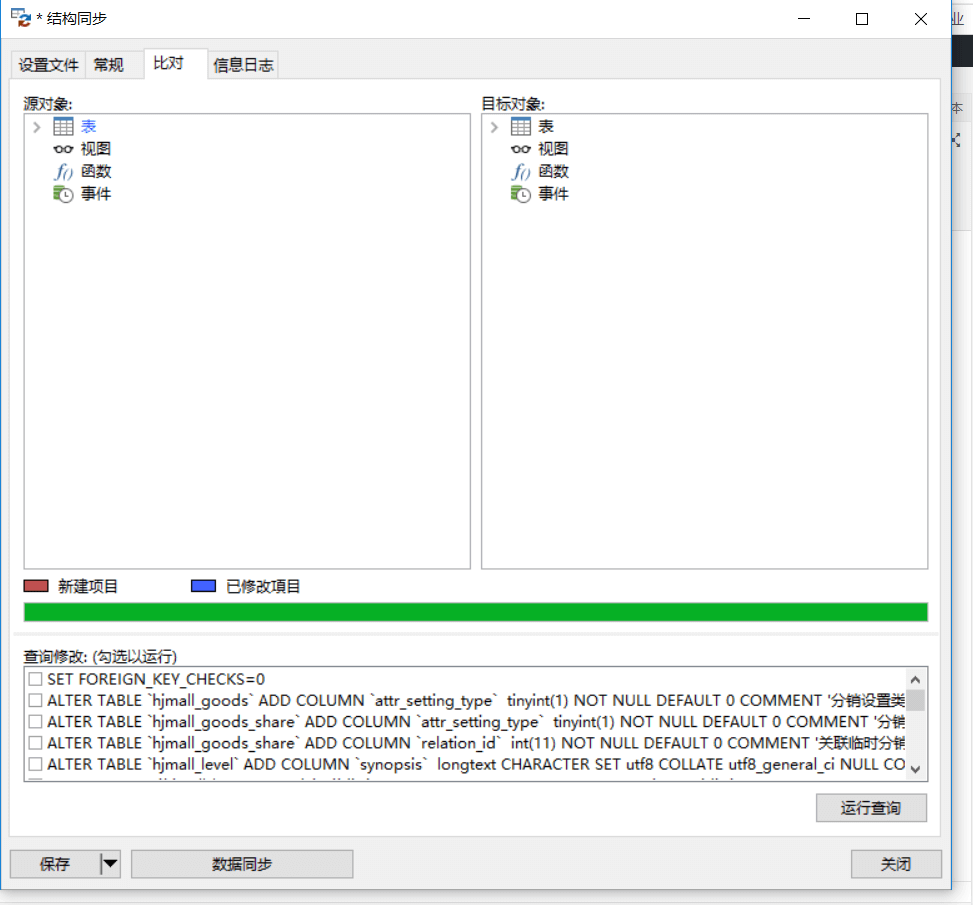Click the function icon in source objects

63,172
